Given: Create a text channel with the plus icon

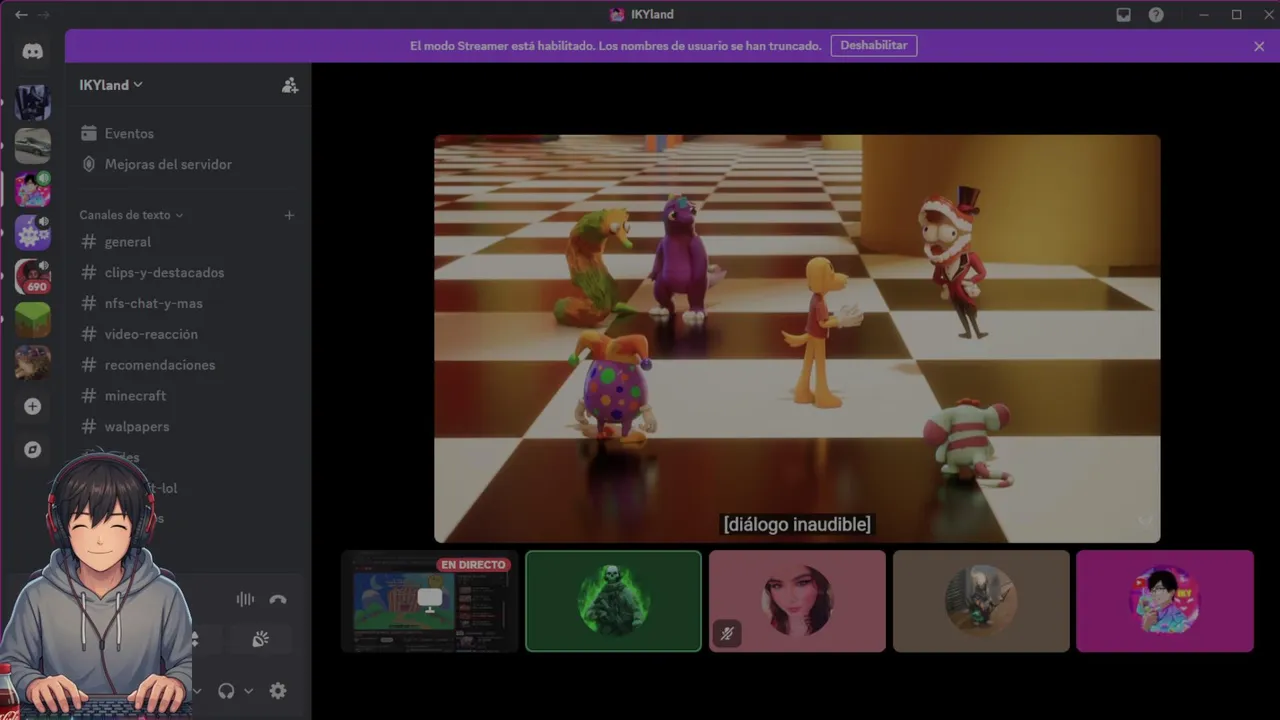Looking at the screenshot, I should pos(289,215).
